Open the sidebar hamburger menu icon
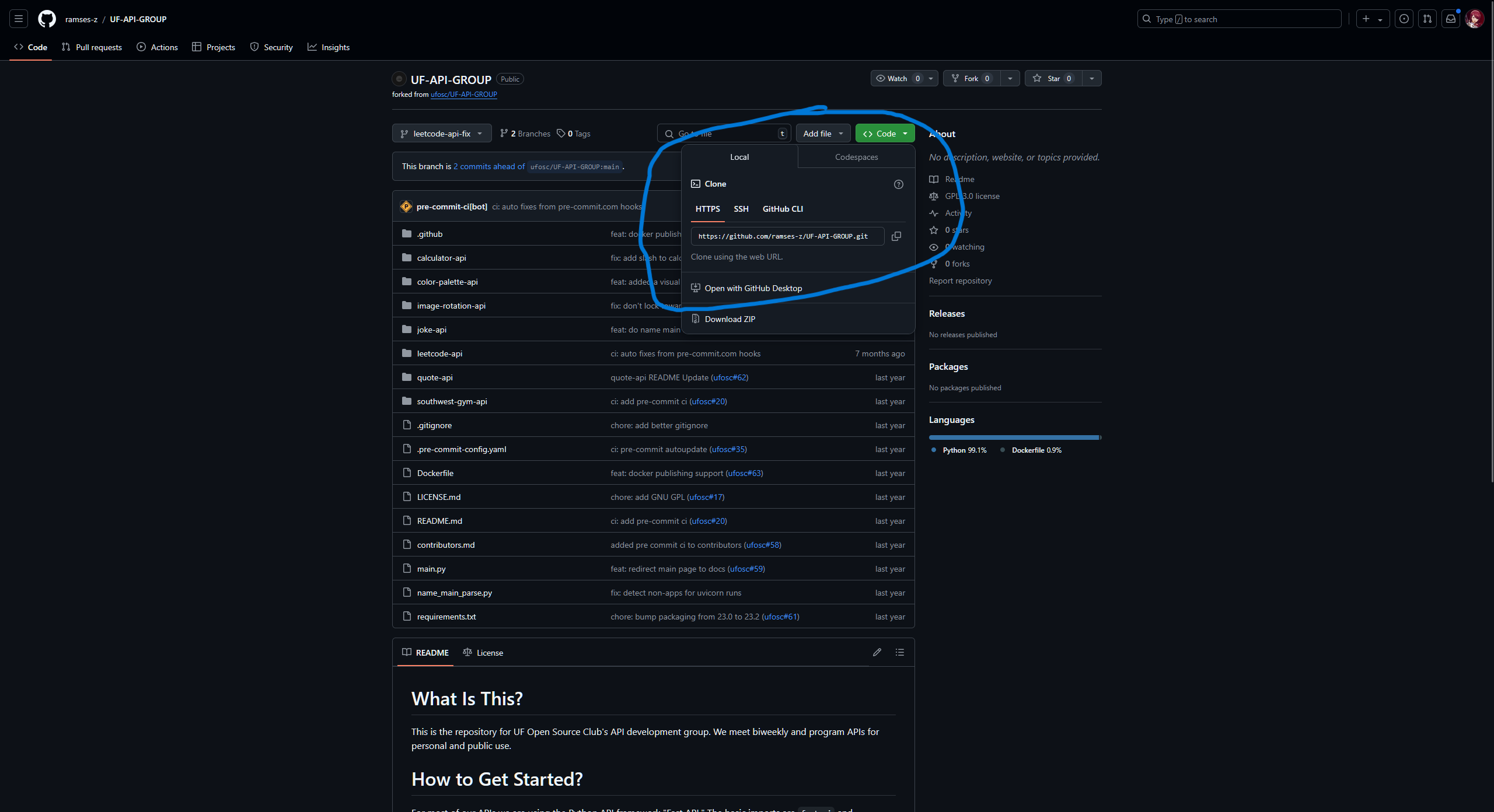Screen dimensions: 1494x812 click(x=18, y=19)
